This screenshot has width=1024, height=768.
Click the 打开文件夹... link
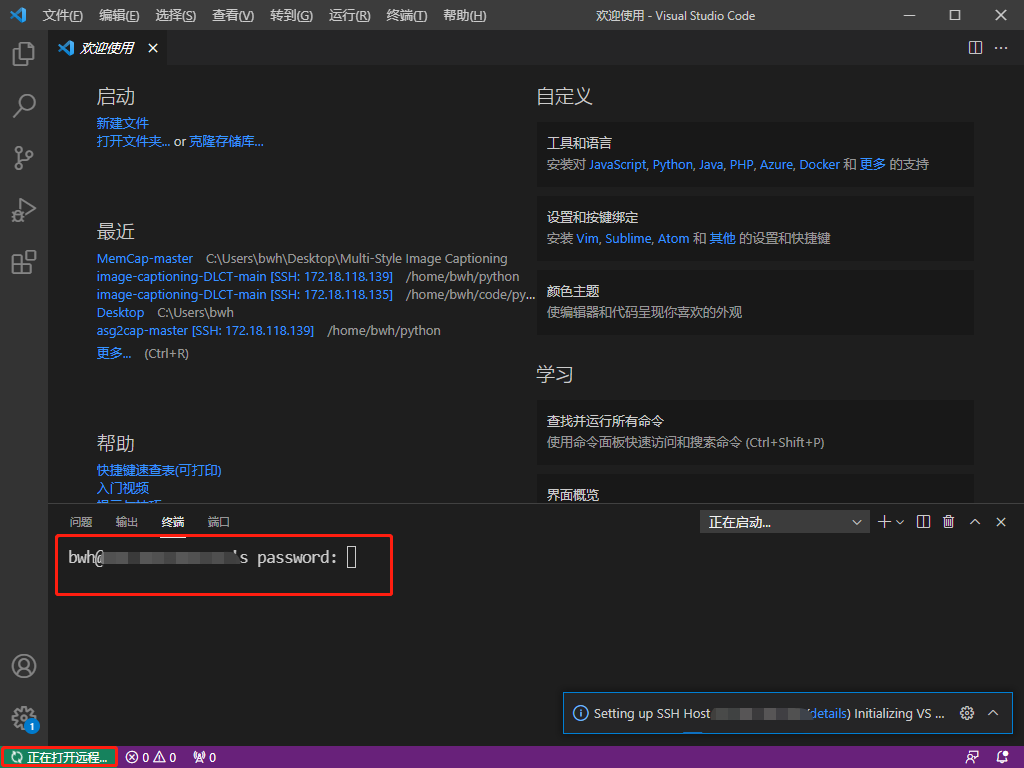click(133, 141)
